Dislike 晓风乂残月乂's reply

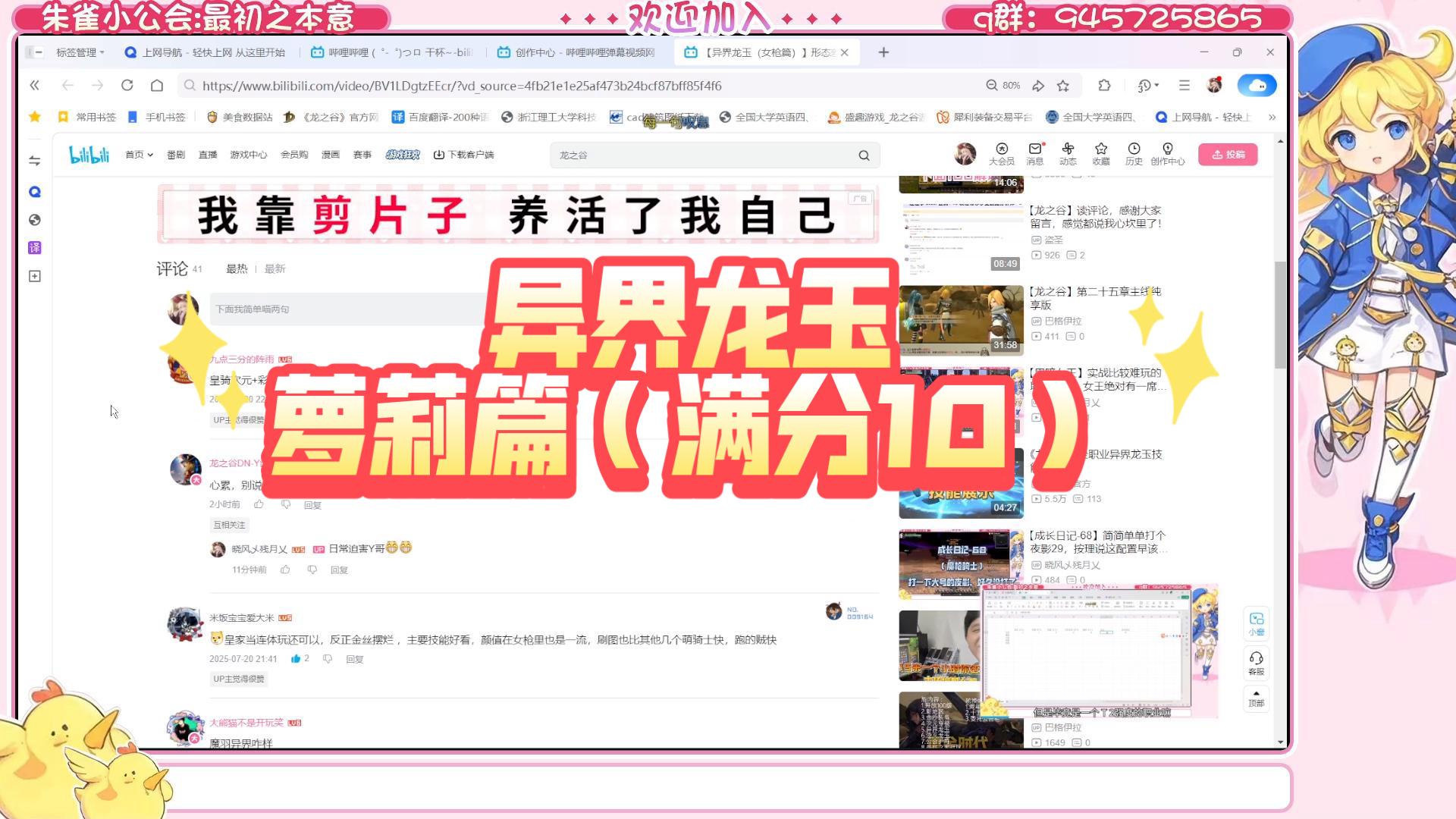click(x=312, y=570)
